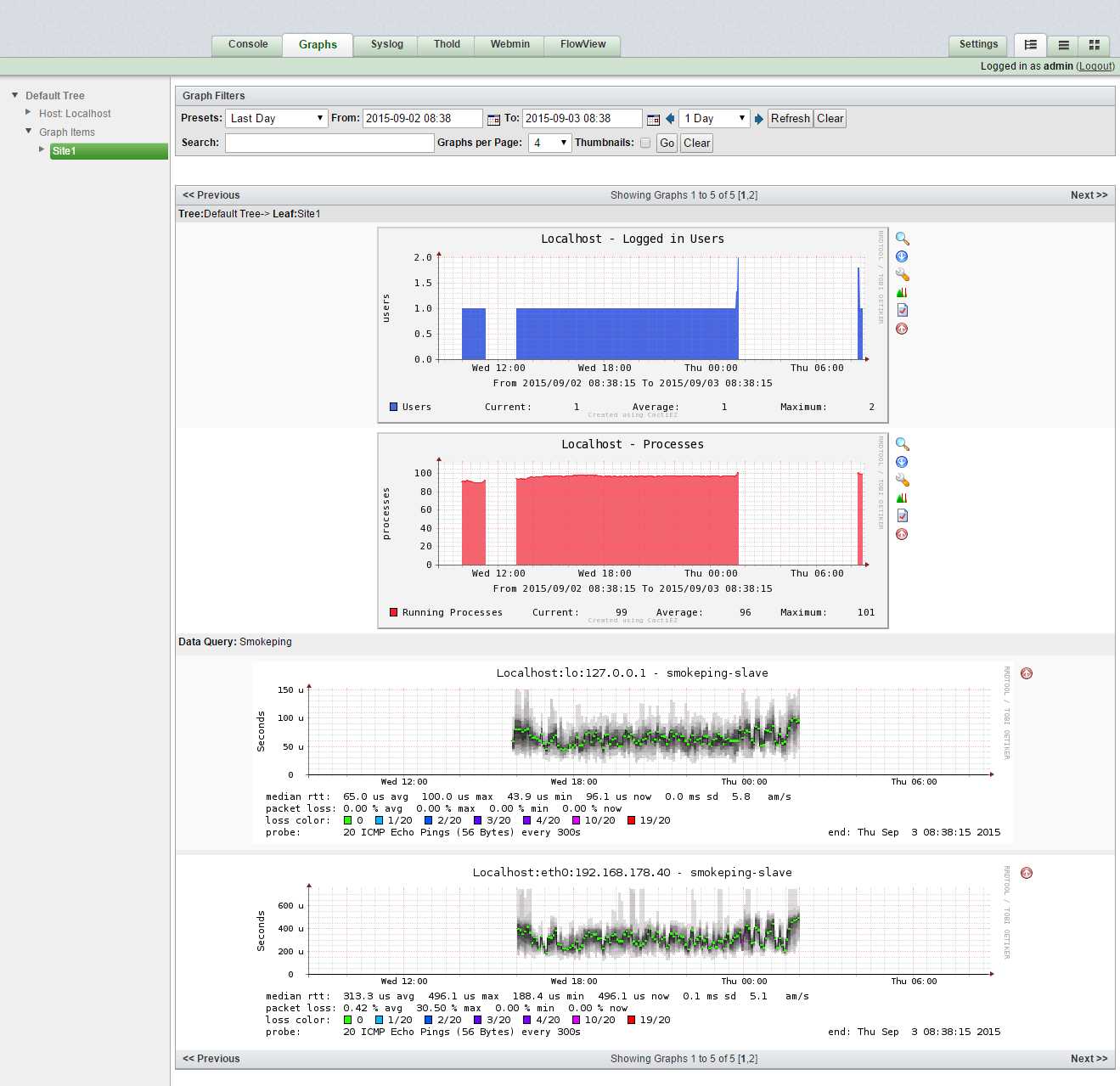
Task: Focus the From date field
Action: tap(423, 119)
